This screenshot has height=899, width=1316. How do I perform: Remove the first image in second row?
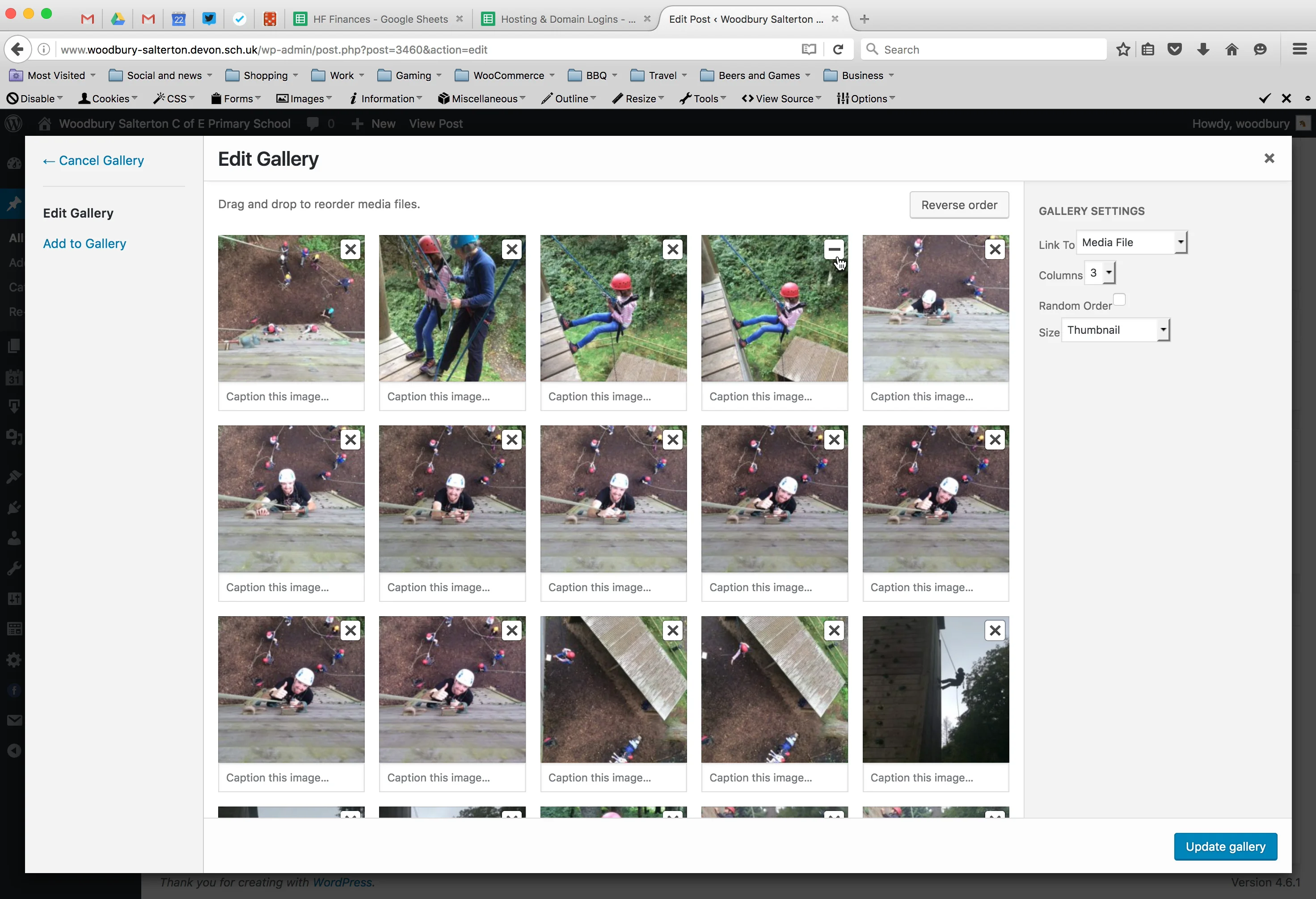[350, 440]
